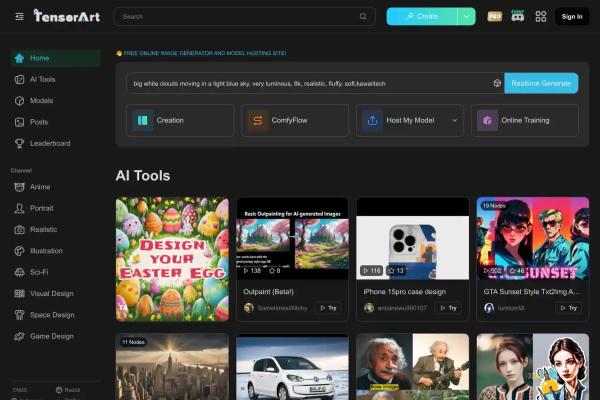
Task: Try the Outpaint (Beta!) tool
Action: point(328,308)
